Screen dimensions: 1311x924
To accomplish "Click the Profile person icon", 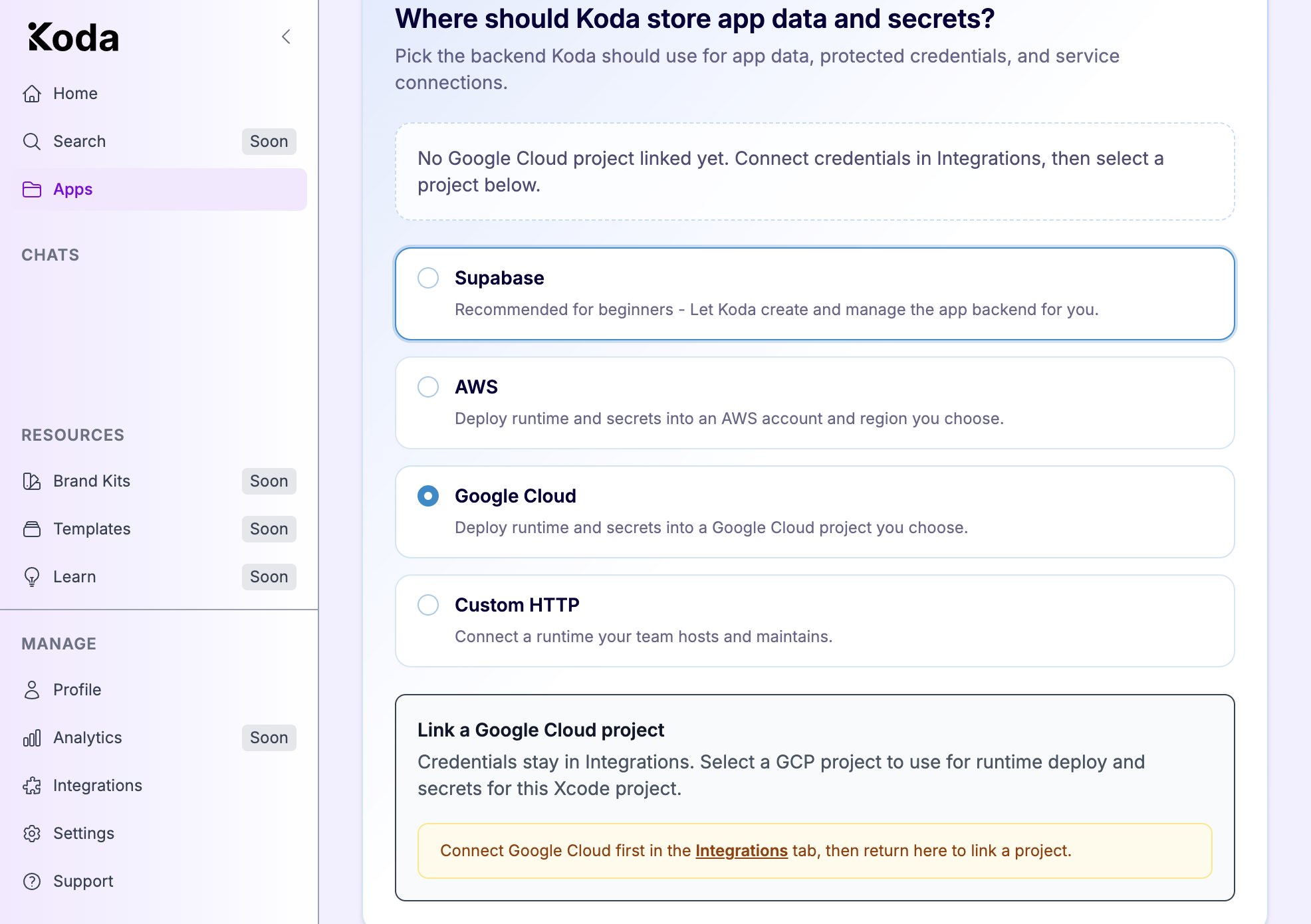I will 32,690.
